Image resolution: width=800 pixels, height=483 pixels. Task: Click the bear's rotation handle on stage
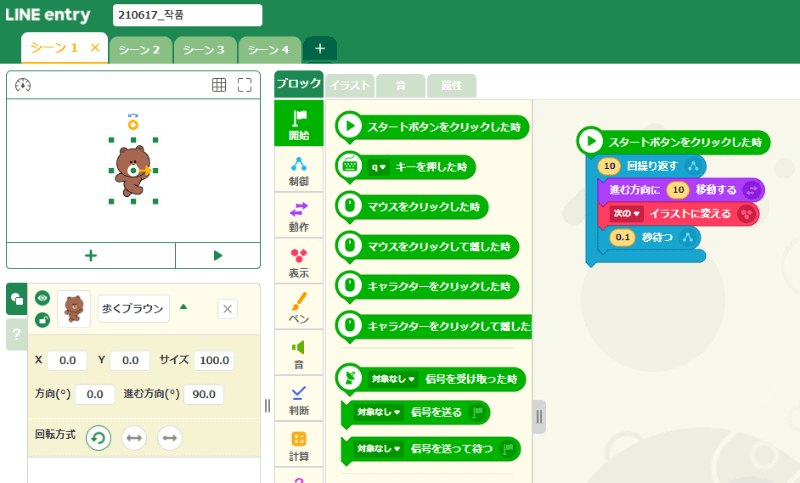(x=133, y=124)
